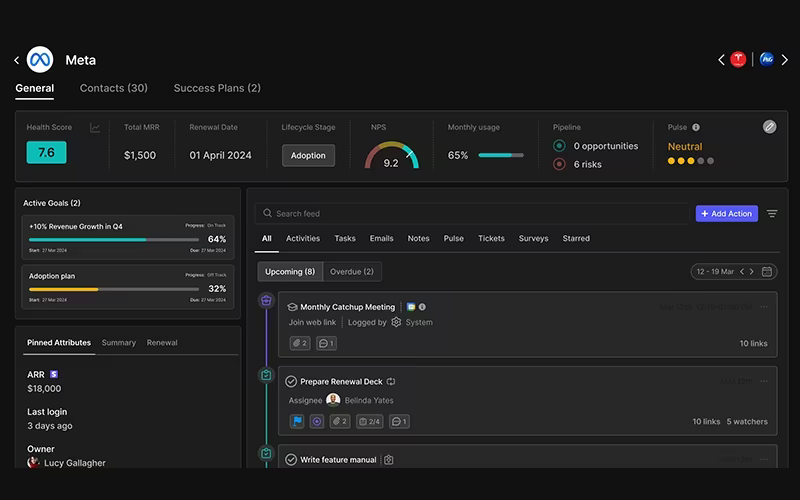Screen dimensions: 800x500
Task: Click recurring icon beside Prepare Renewal Deck
Action: click(391, 382)
